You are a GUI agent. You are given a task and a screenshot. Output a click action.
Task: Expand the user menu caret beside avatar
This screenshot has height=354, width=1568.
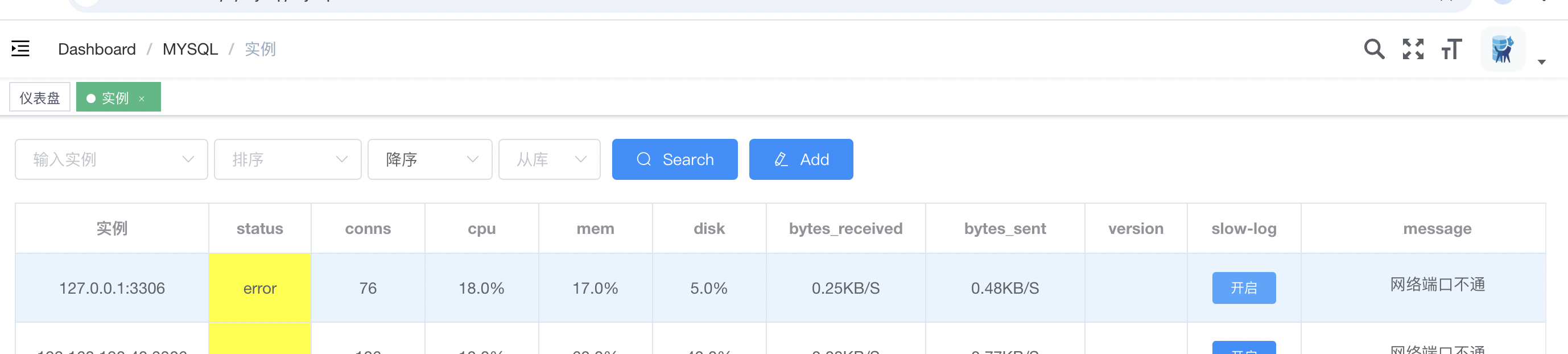1542,61
